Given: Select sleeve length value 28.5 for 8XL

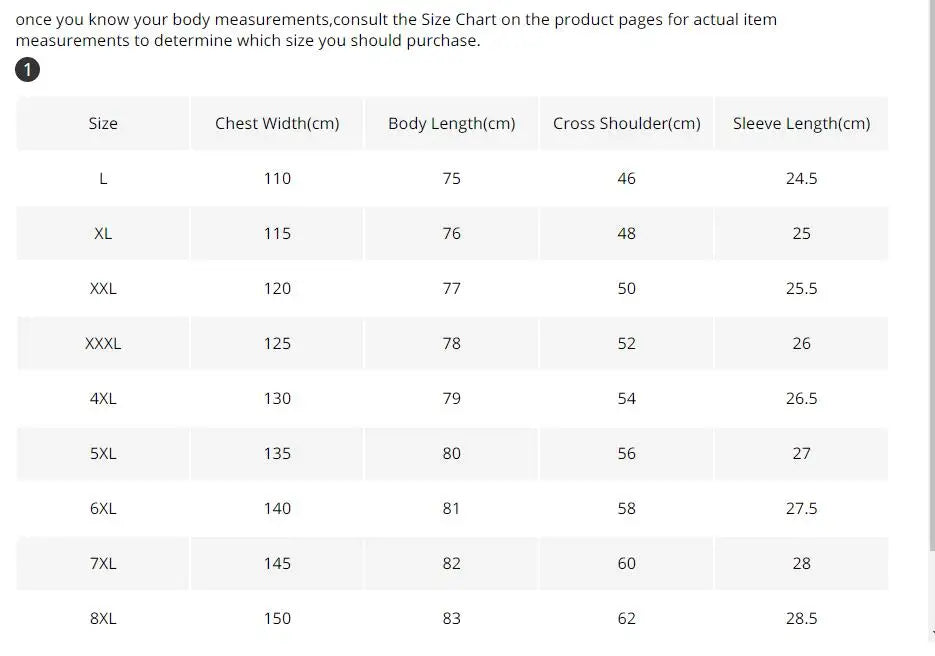Looking at the screenshot, I should (801, 619).
